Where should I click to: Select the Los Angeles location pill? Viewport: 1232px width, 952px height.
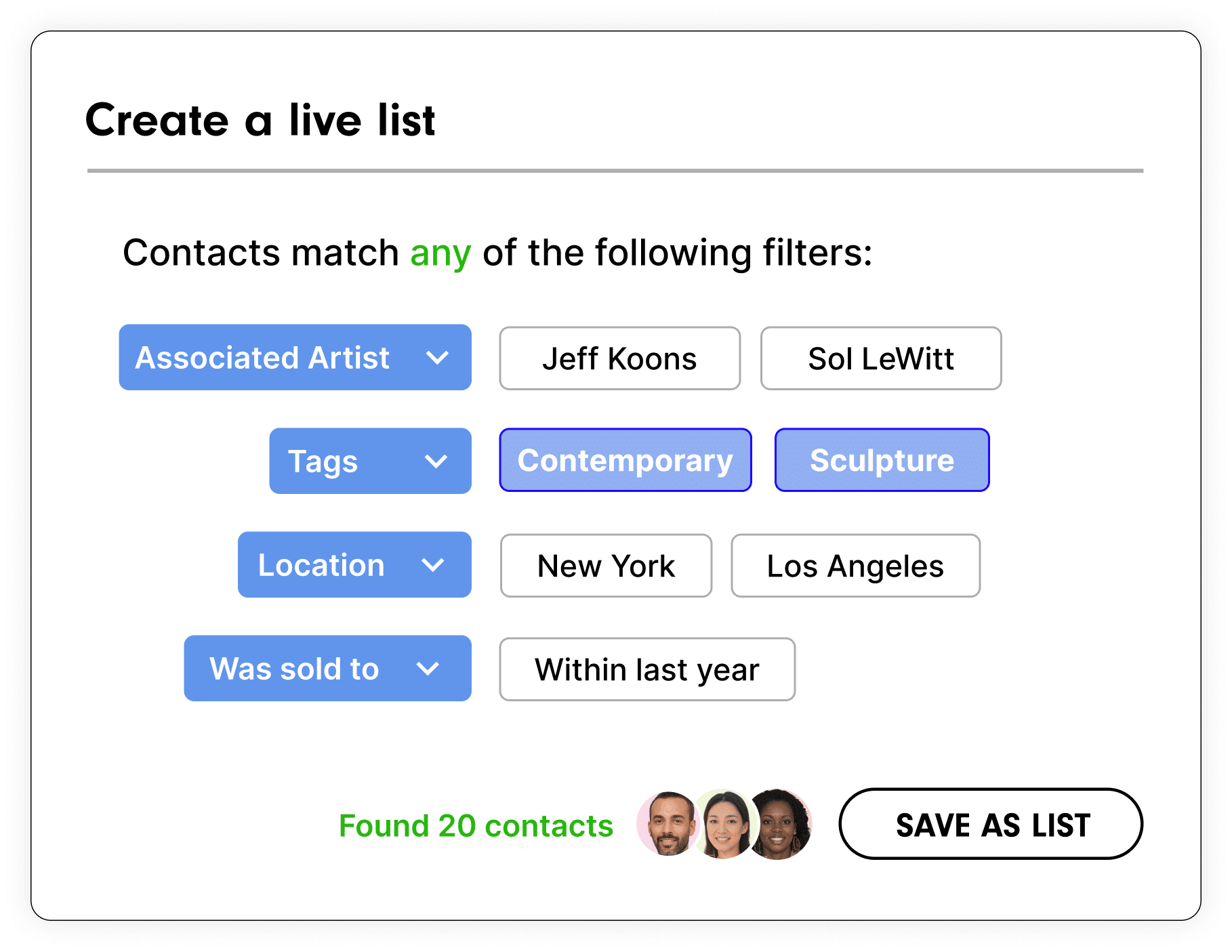click(x=855, y=565)
